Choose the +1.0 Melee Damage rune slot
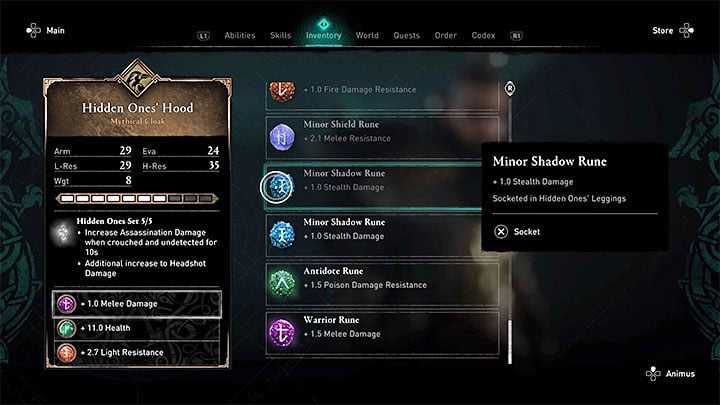The width and height of the screenshot is (720, 405). 137,304
